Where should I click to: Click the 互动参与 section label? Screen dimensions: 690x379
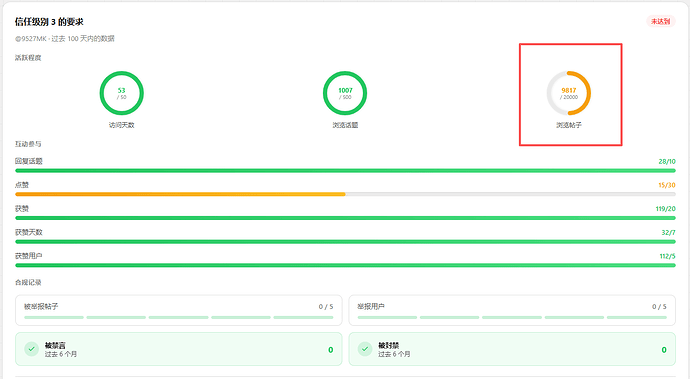28,144
